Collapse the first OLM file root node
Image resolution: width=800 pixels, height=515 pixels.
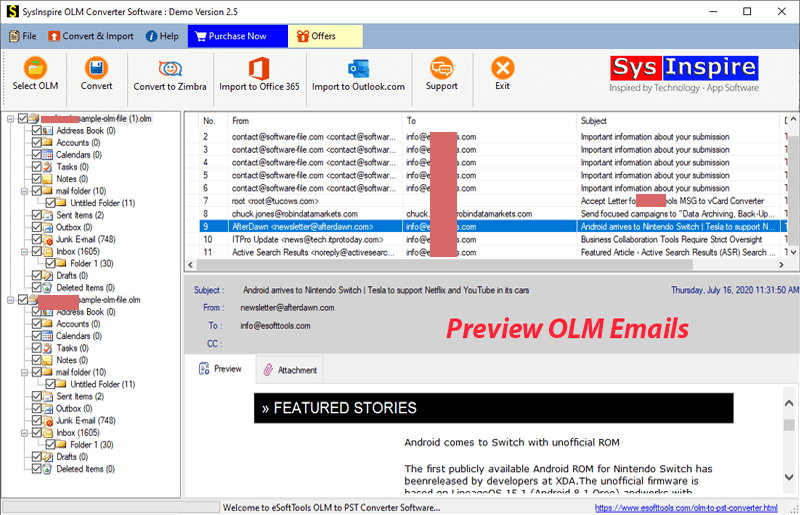click(10, 118)
